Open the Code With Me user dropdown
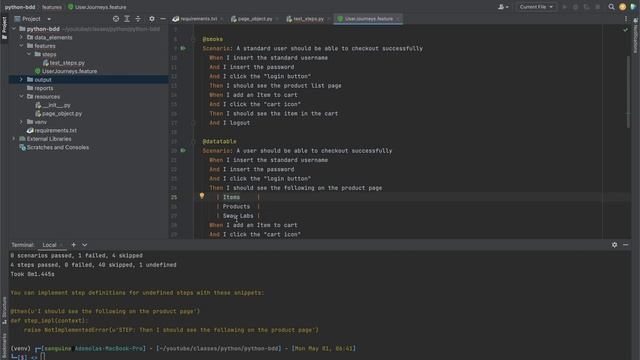Image resolution: width=640 pixels, height=360 pixels. 503,7
